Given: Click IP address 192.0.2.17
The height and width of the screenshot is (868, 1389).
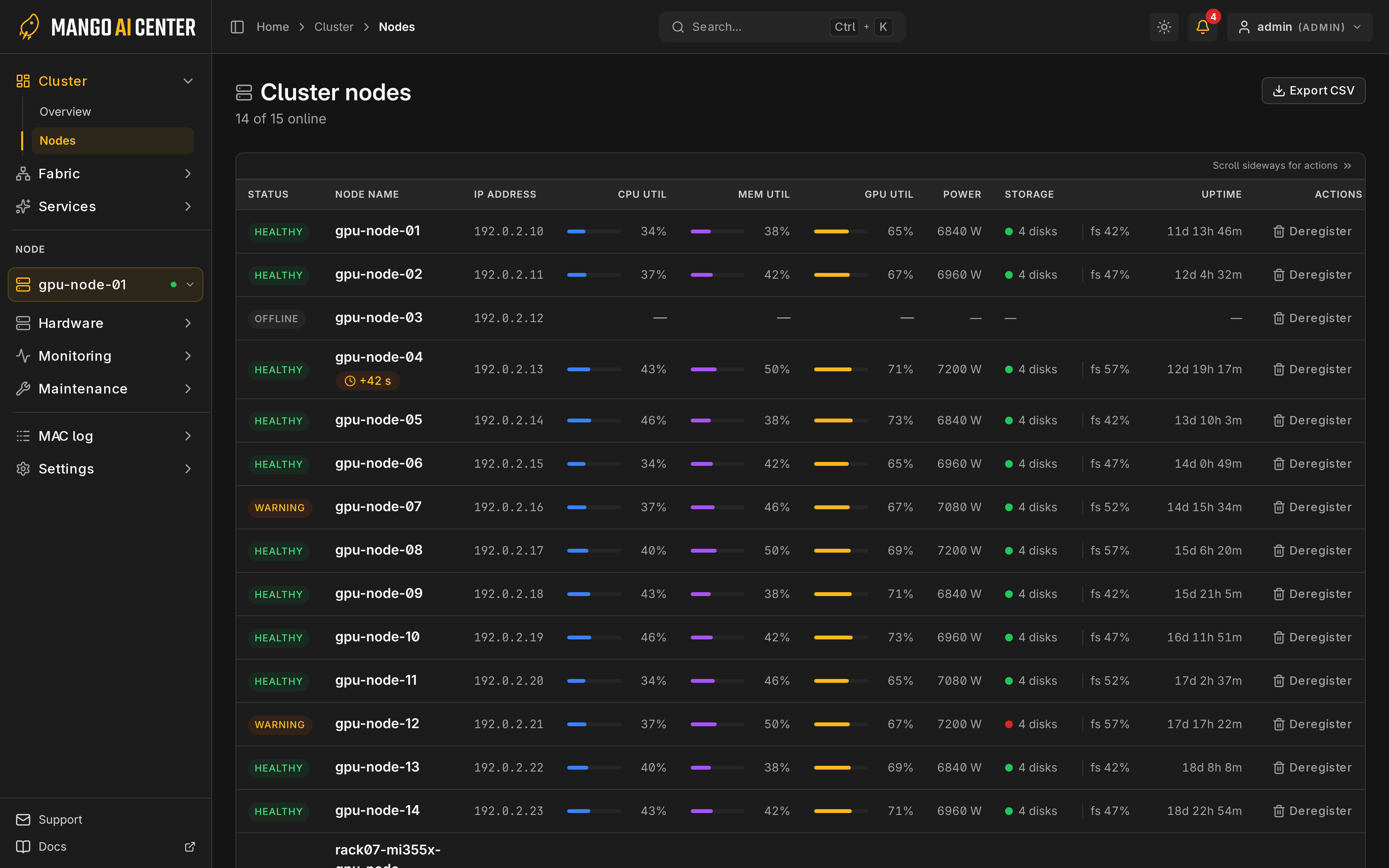Looking at the screenshot, I should point(509,550).
